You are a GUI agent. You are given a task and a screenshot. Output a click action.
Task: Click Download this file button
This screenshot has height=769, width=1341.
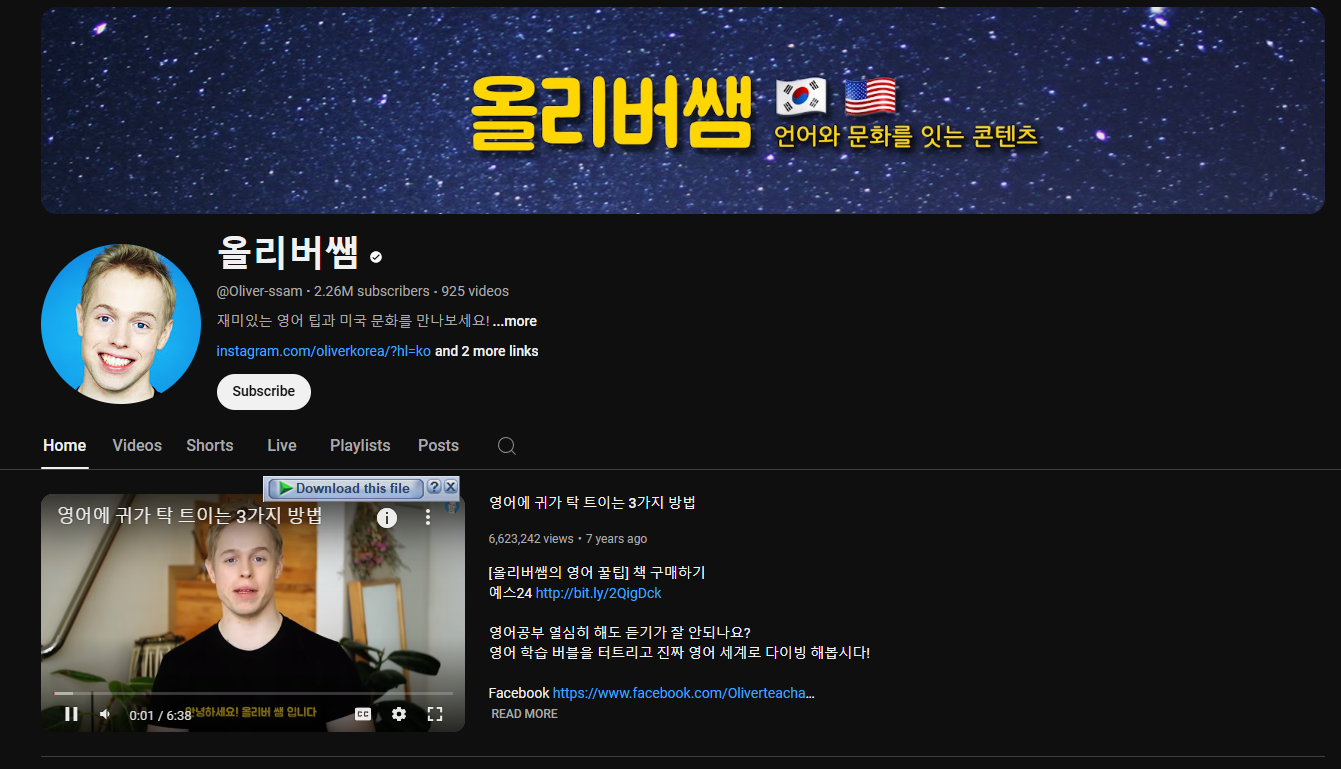coord(345,488)
